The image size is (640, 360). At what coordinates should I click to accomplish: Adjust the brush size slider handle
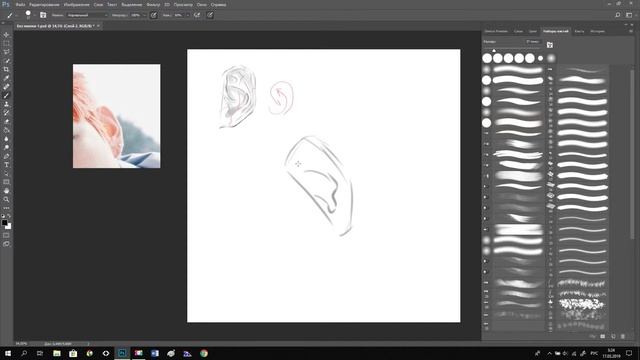click(494, 51)
